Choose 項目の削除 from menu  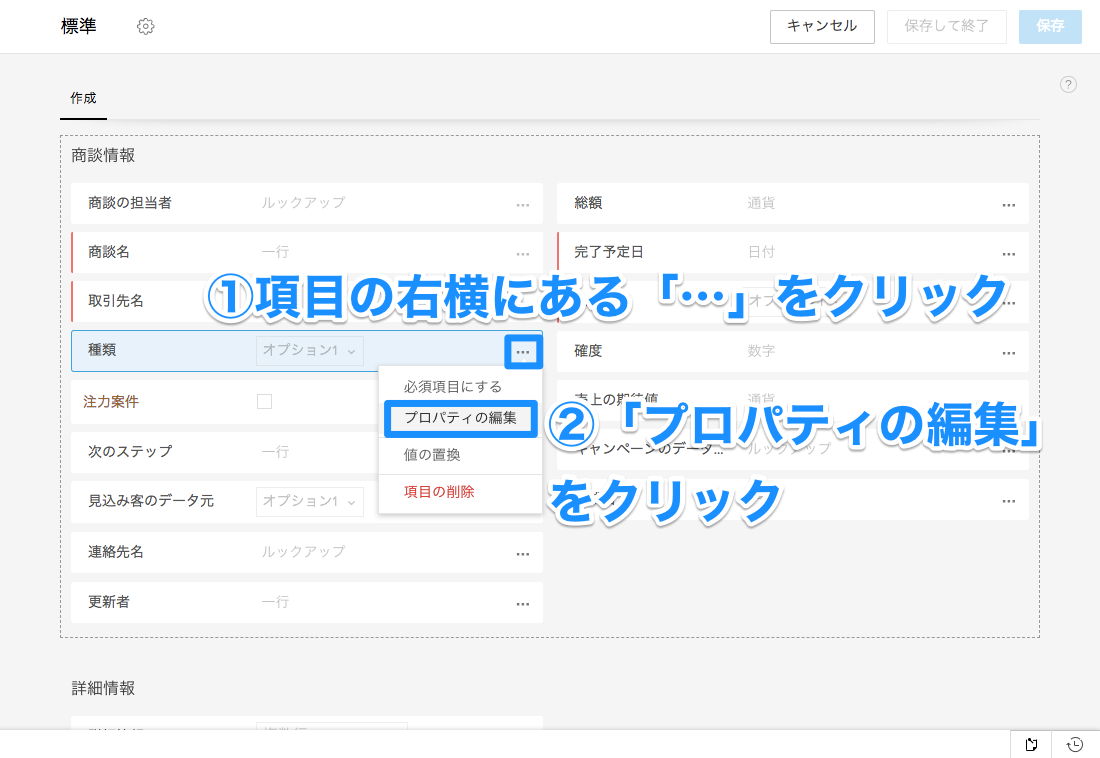pos(439,492)
